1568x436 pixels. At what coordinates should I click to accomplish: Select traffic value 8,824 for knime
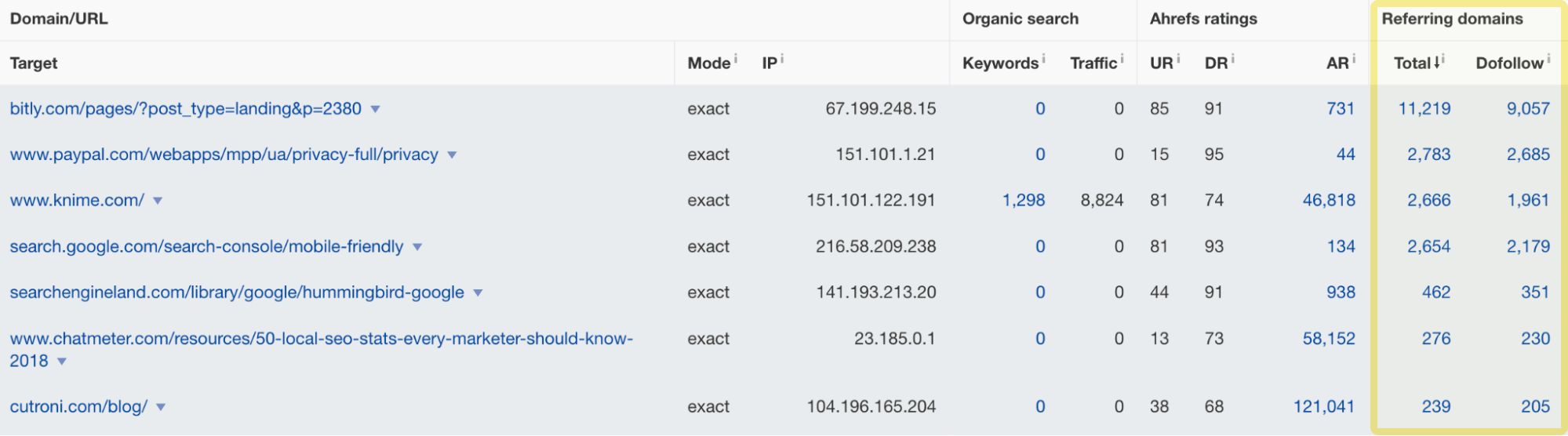pyautogui.click(x=1102, y=201)
